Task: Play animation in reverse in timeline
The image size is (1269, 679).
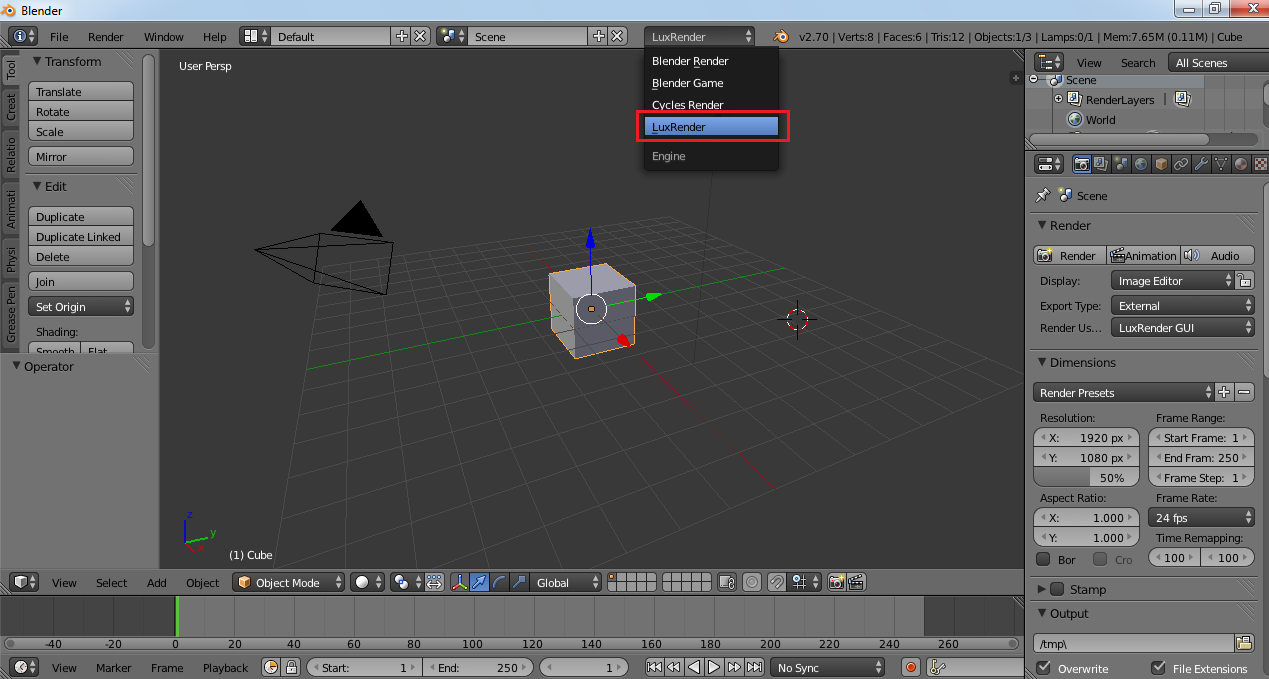Action: [694, 667]
